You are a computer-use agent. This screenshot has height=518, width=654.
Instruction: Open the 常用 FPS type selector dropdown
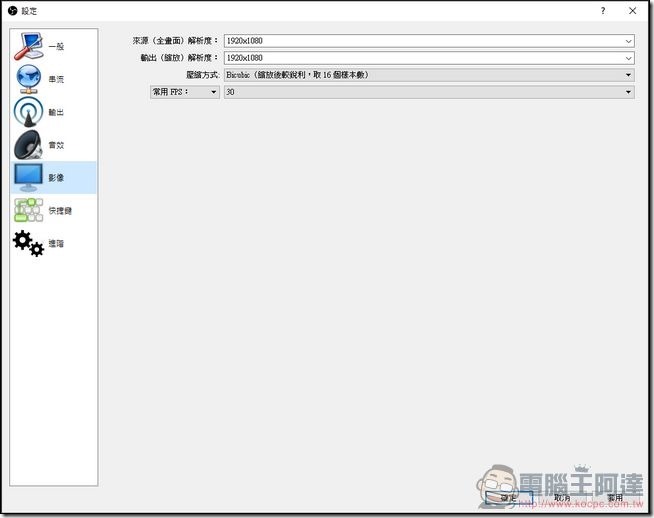click(x=184, y=92)
